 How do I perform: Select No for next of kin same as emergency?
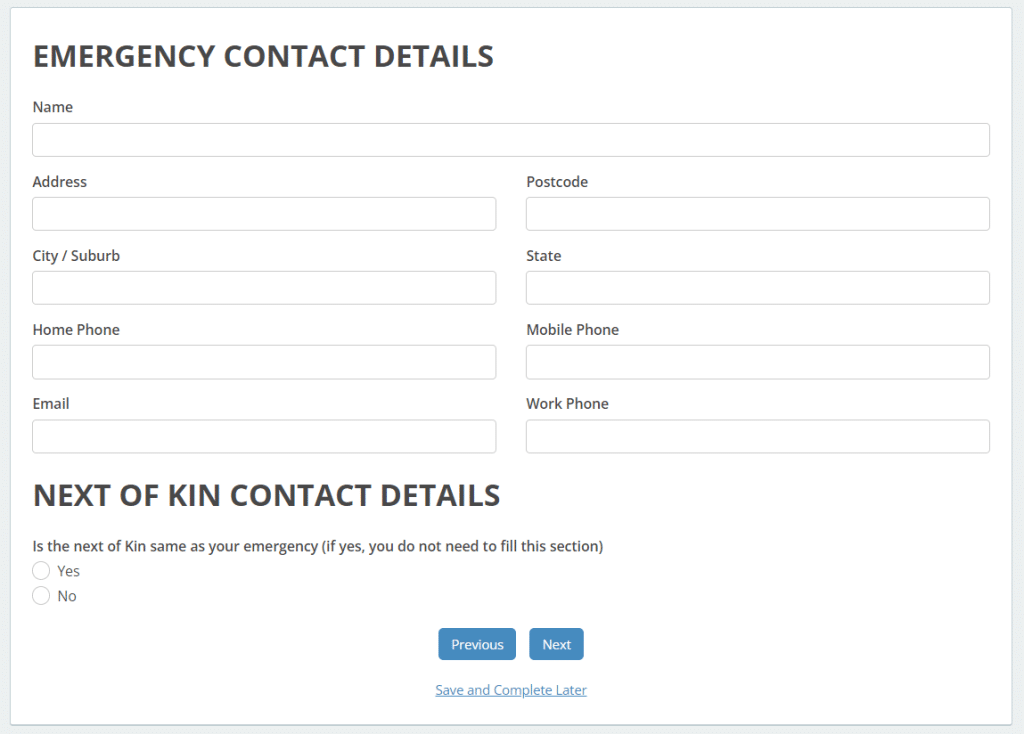pyautogui.click(x=41, y=595)
